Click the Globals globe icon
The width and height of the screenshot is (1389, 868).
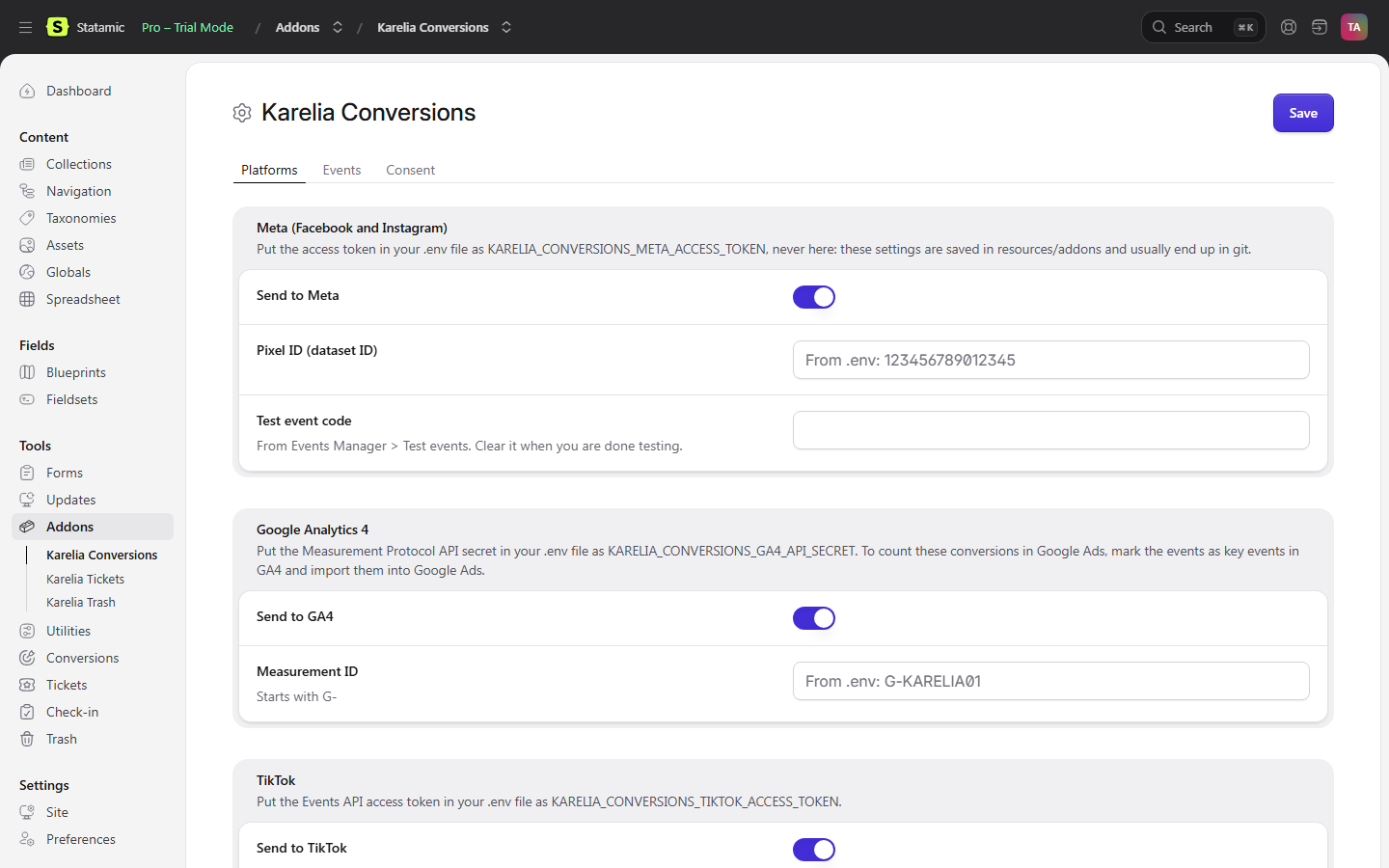click(27, 272)
